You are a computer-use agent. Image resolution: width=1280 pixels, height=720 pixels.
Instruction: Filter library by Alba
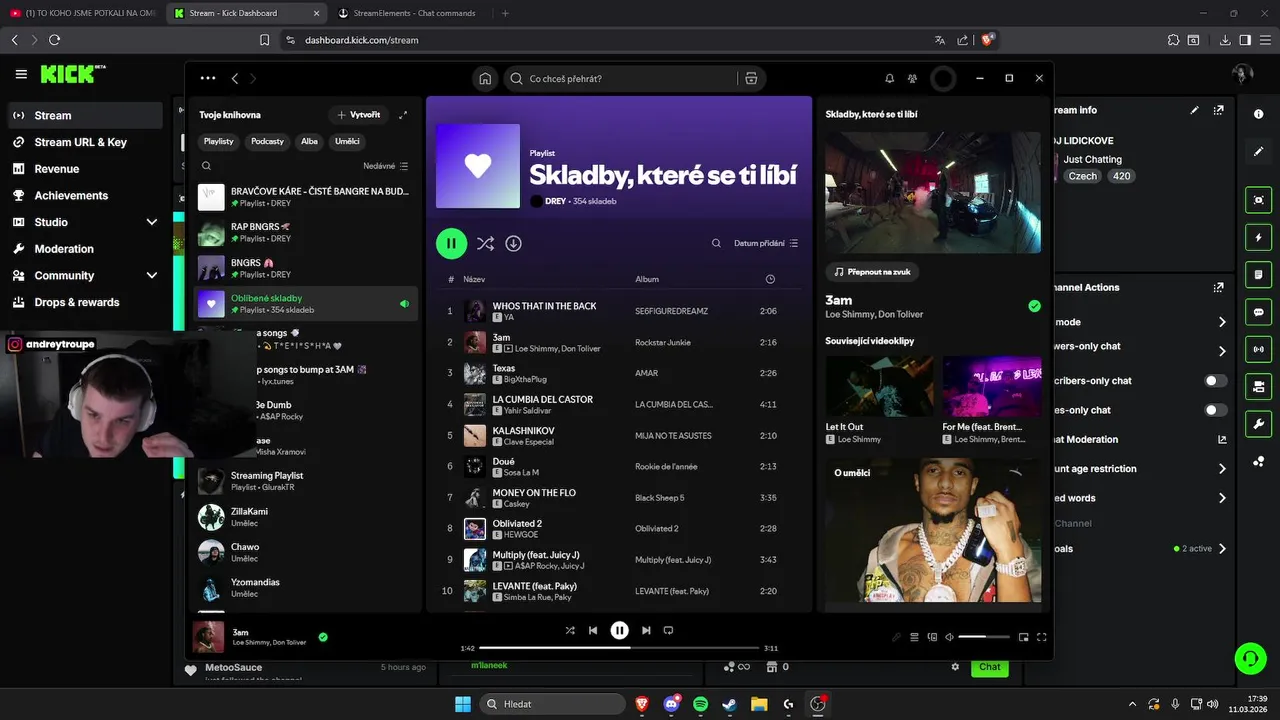coord(309,141)
